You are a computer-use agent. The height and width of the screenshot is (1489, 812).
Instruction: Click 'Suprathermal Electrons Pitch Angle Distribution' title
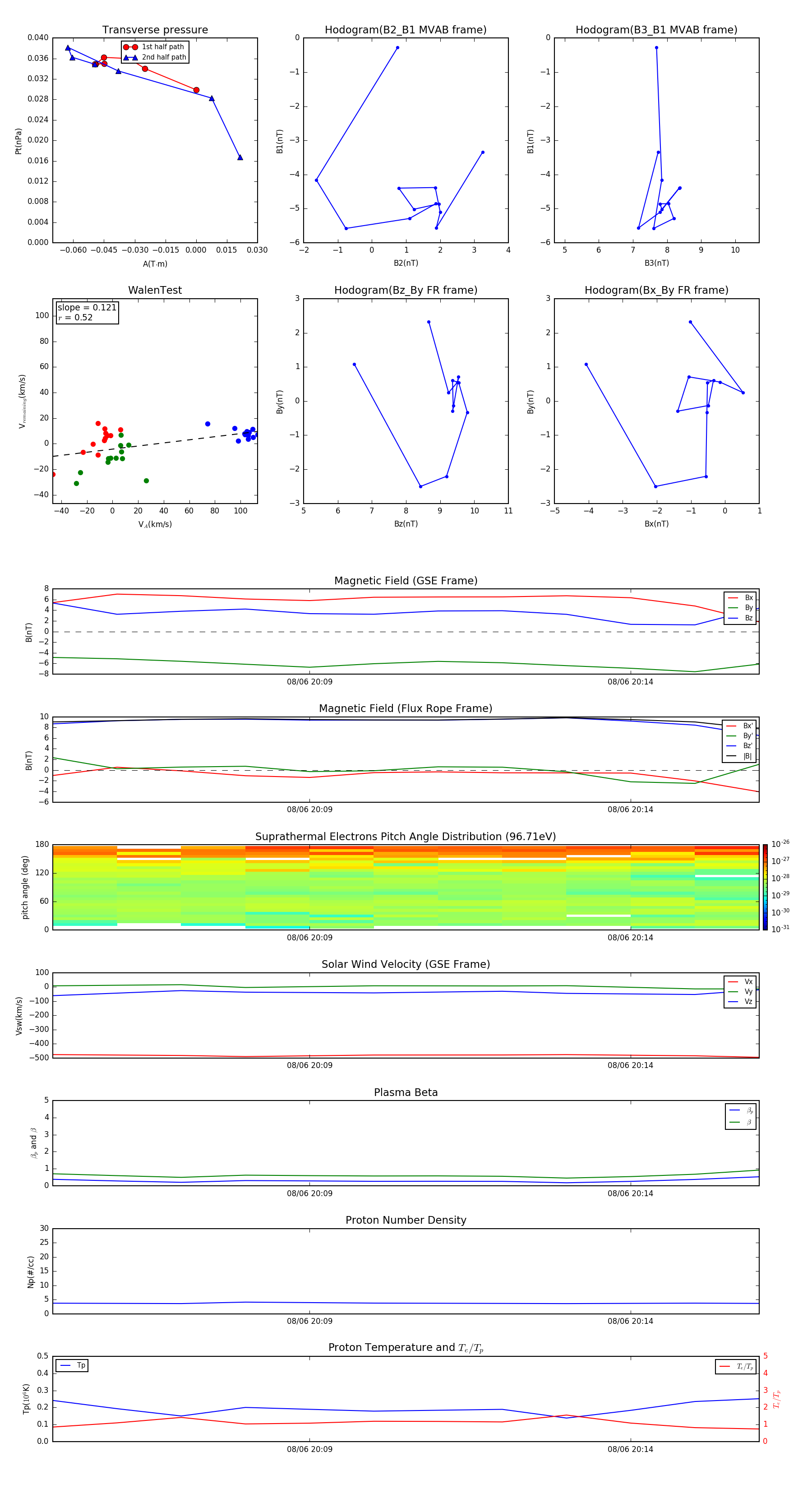[x=406, y=837]
